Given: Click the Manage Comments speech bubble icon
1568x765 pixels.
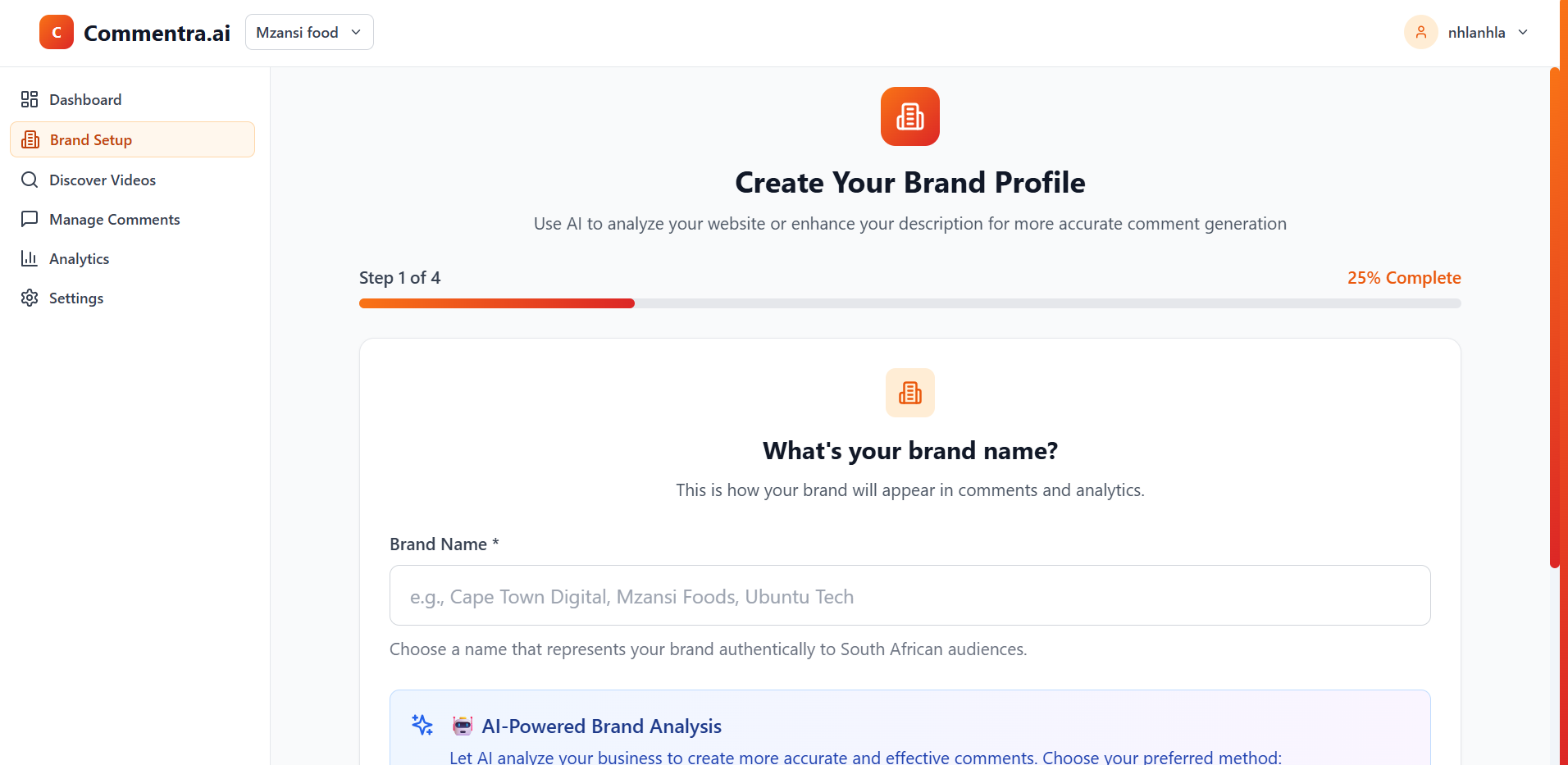Looking at the screenshot, I should 30,219.
